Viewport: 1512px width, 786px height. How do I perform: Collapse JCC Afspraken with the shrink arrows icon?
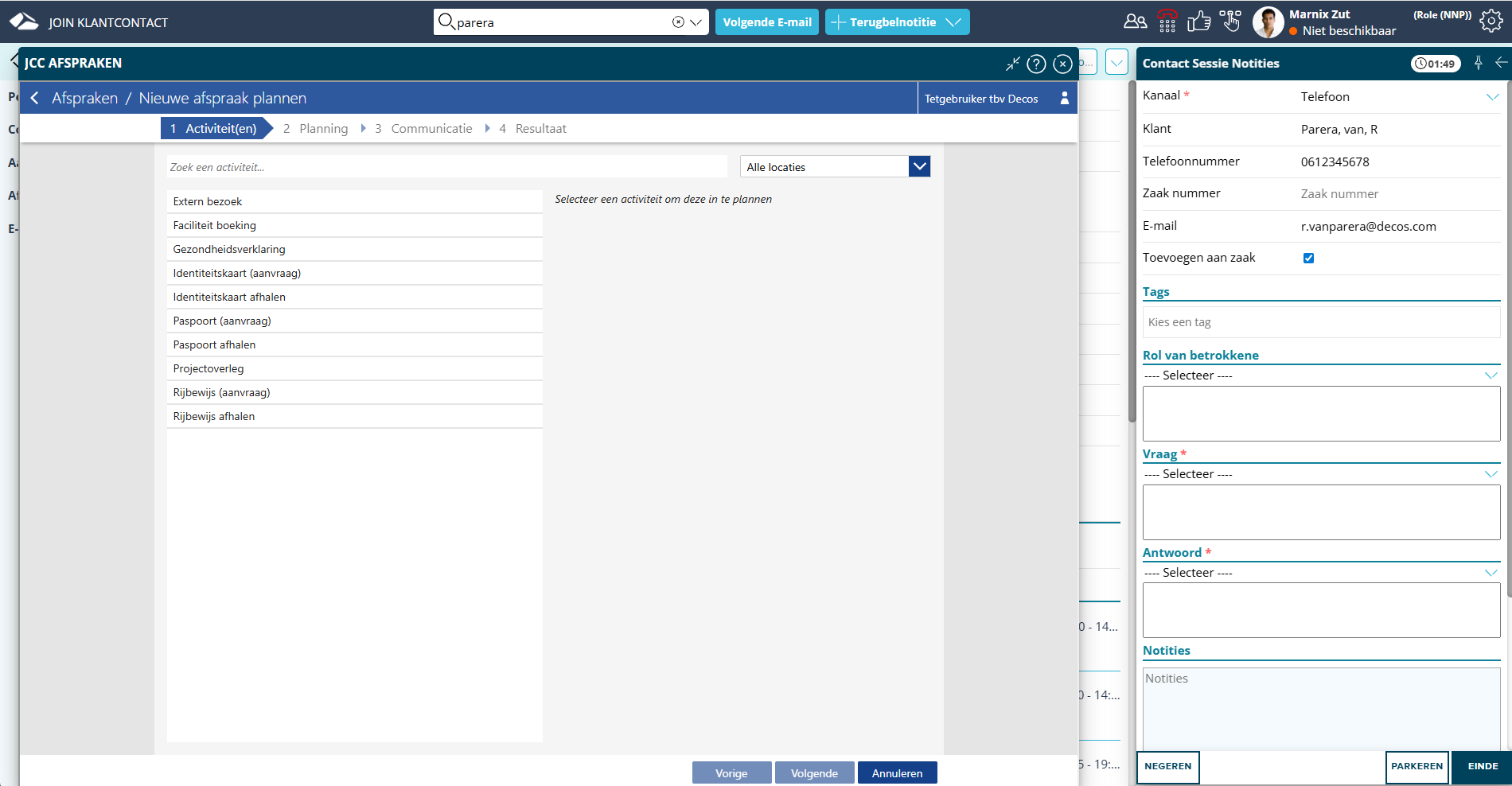click(x=1012, y=64)
